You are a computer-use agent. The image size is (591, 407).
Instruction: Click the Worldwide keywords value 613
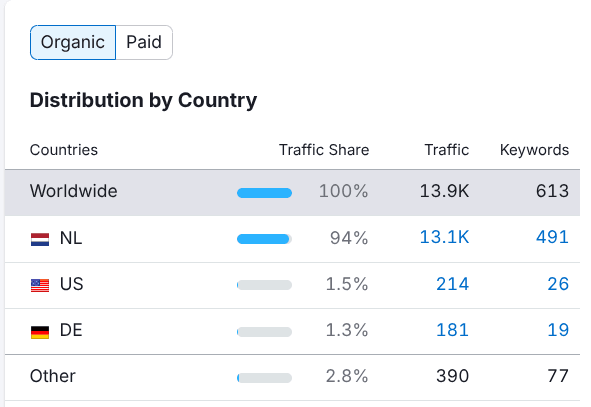click(x=552, y=191)
